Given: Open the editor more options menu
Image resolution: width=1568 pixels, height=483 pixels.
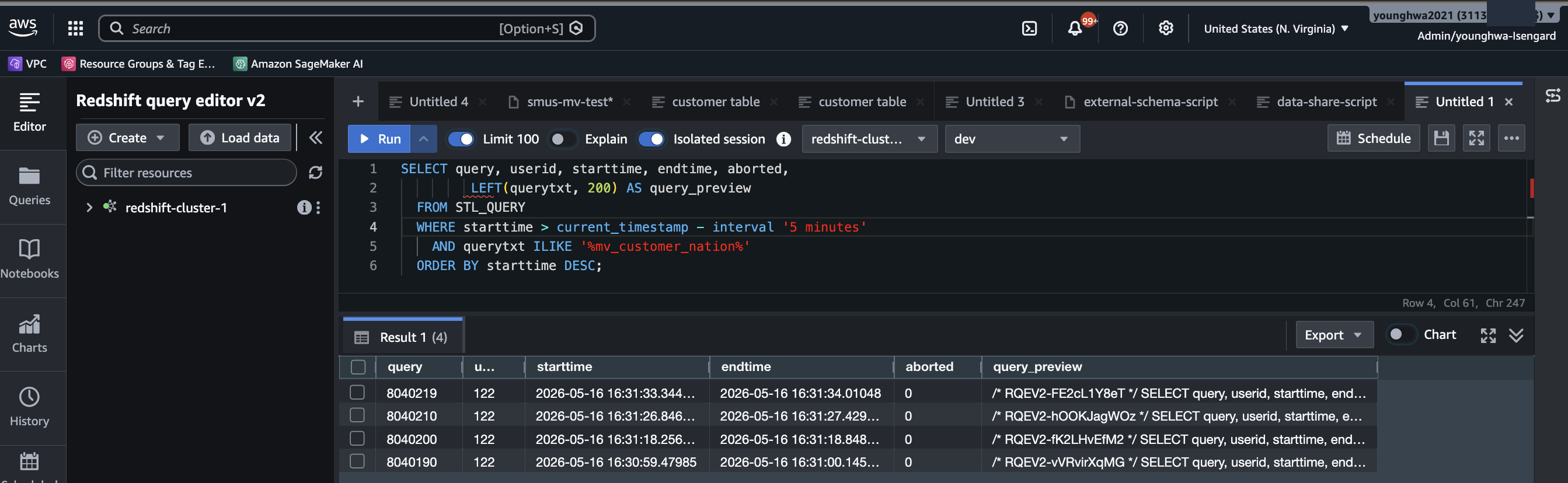Looking at the screenshot, I should pos(1511,138).
